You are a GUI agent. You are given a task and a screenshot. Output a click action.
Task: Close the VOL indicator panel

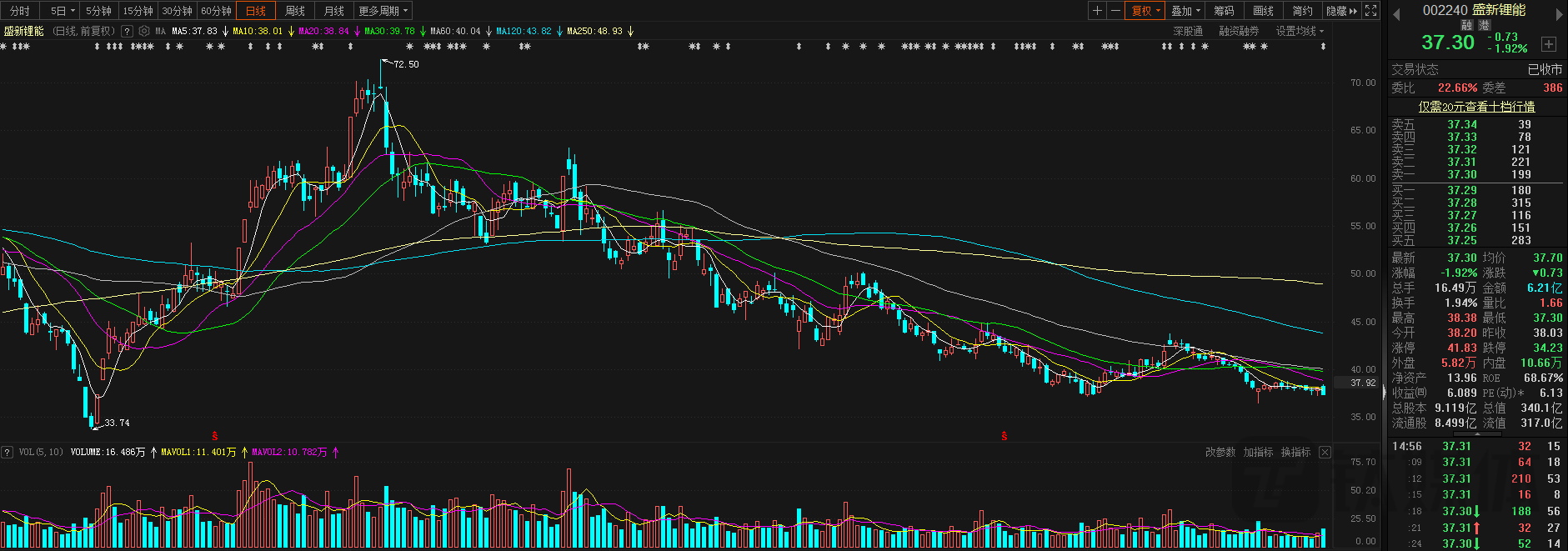1325,452
